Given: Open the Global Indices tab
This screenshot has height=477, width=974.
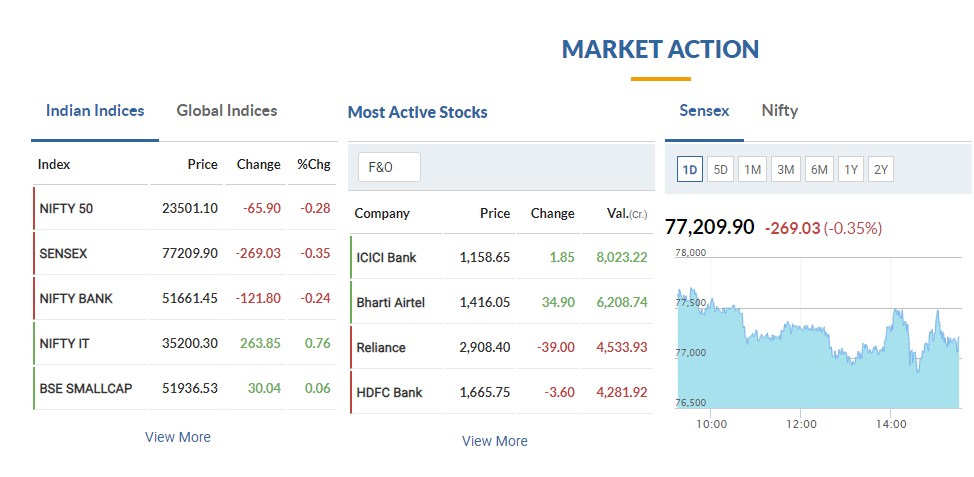Looking at the screenshot, I should coord(227,111).
